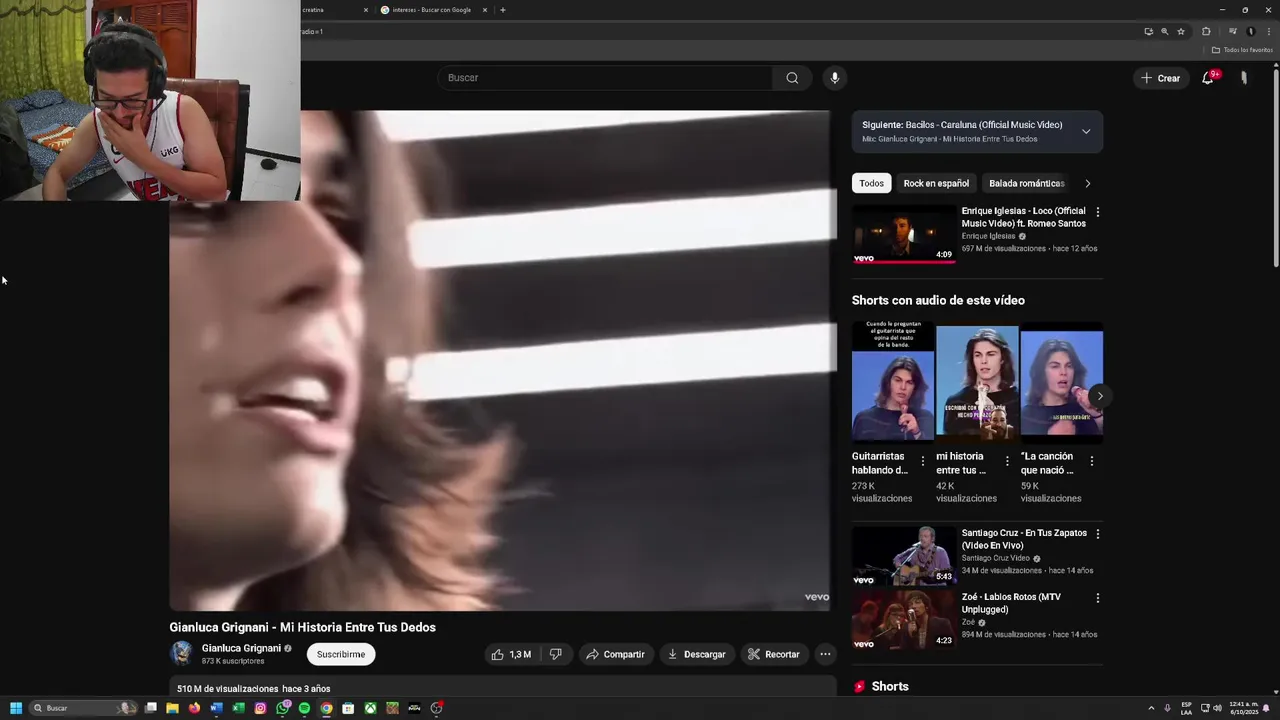1280x720 pixels.
Task: Open Instagram from the taskbar
Action: [260, 708]
